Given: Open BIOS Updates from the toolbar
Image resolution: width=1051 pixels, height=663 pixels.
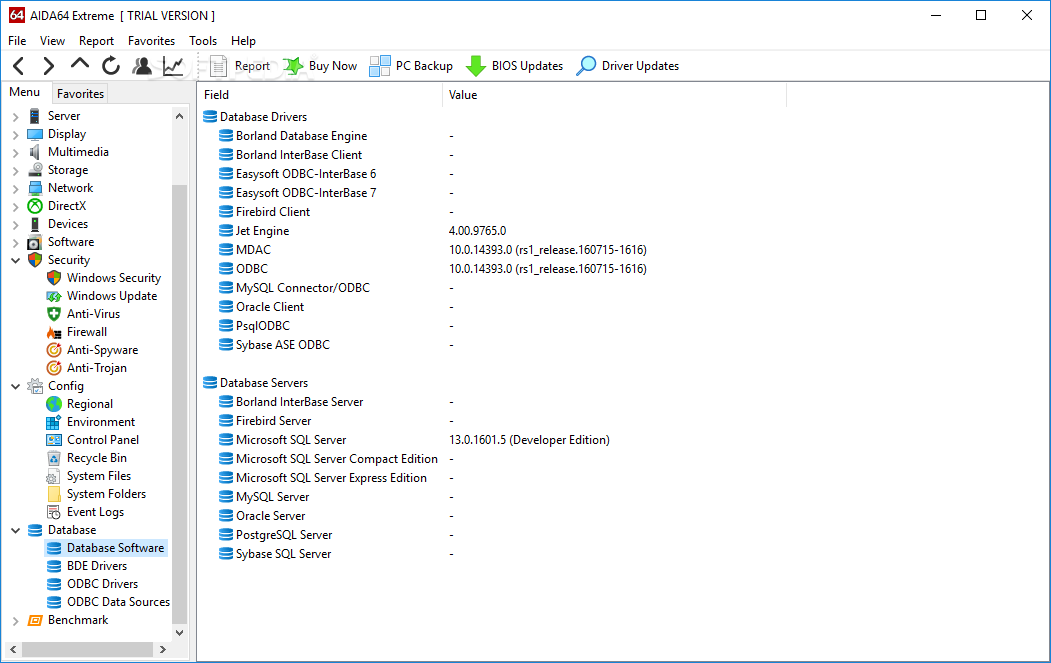Looking at the screenshot, I should point(514,66).
